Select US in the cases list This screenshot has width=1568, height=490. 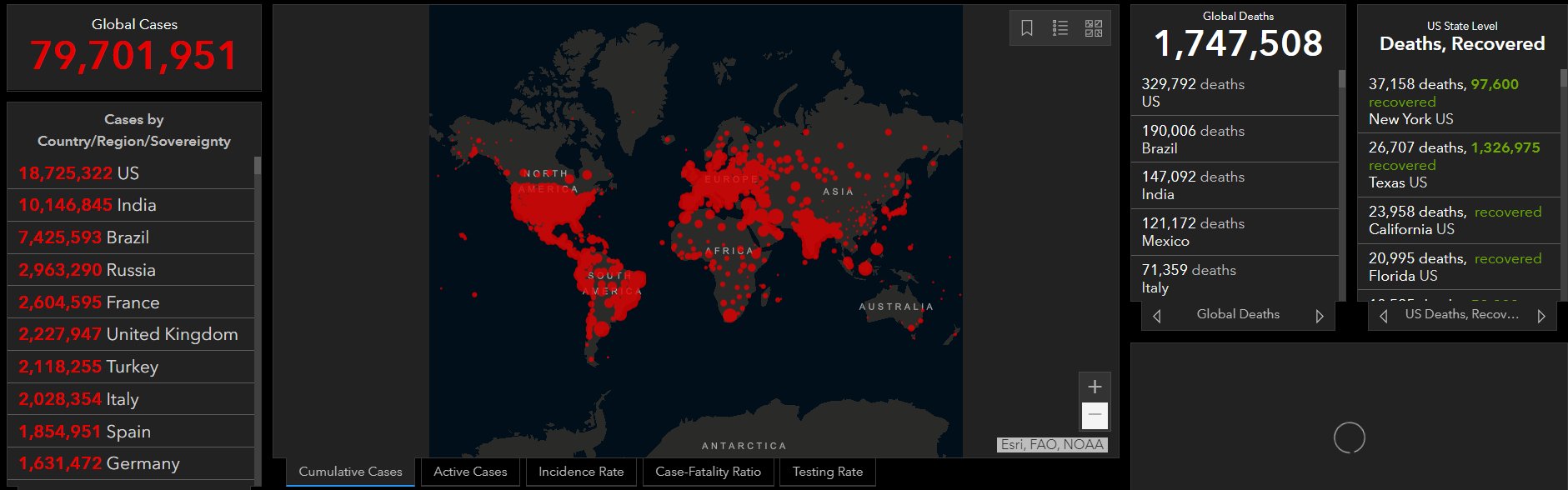pyautogui.click(x=131, y=173)
